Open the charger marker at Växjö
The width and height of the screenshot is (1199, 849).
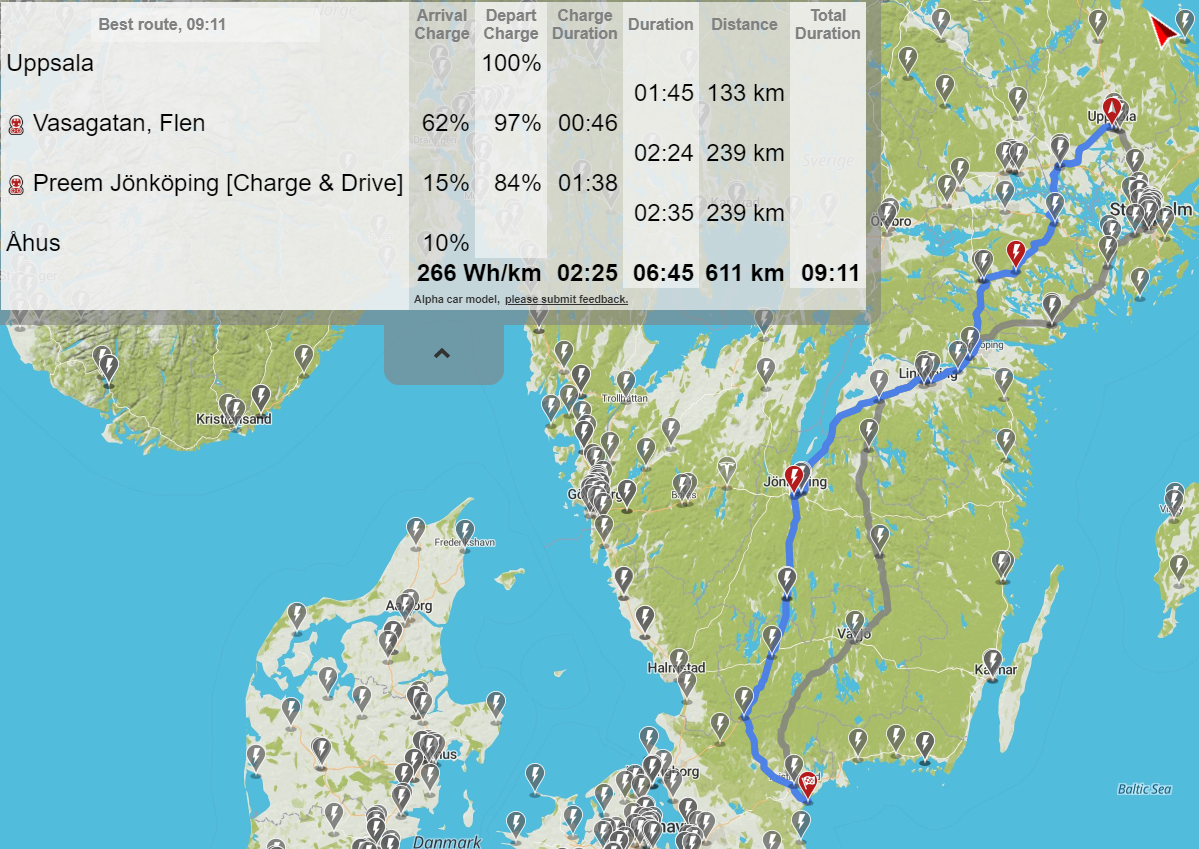pos(854,625)
